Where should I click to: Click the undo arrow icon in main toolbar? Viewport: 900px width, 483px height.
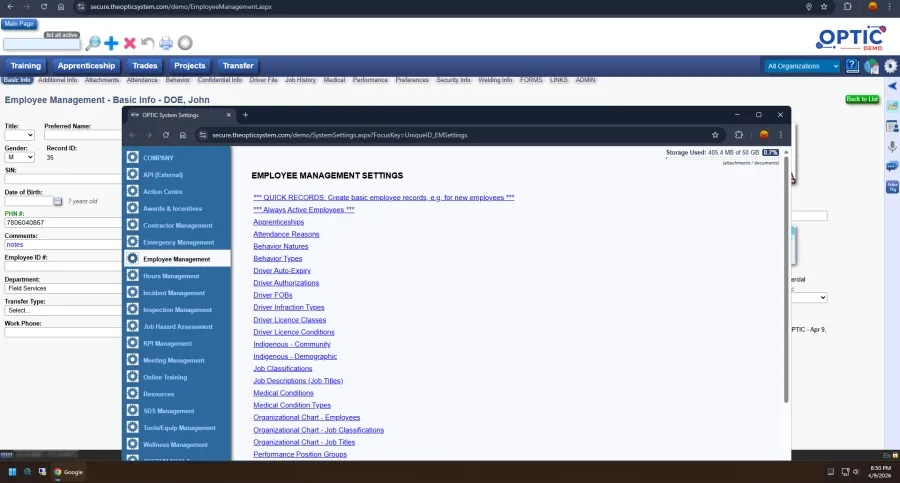click(x=148, y=43)
